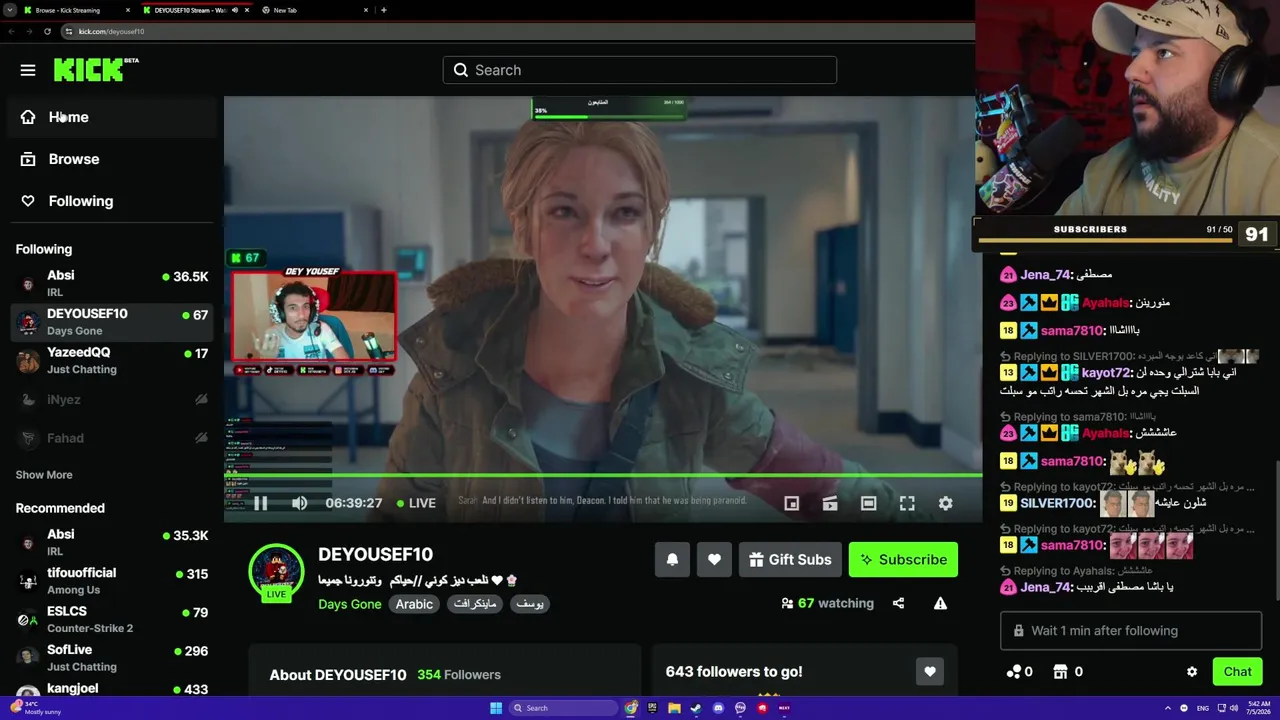Viewport: 1280px width, 720px height.
Task: Click the chat message input field
Action: pyautogui.click(x=1131, y=631)
